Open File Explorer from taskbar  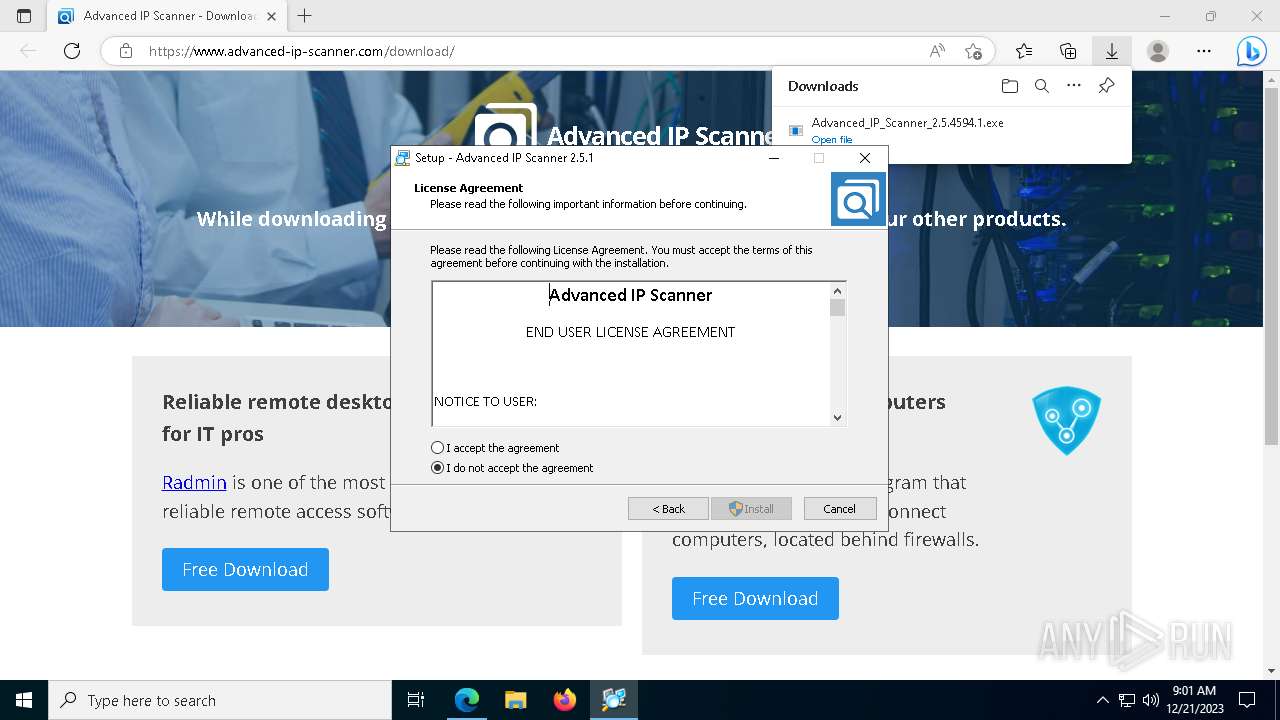516,700
